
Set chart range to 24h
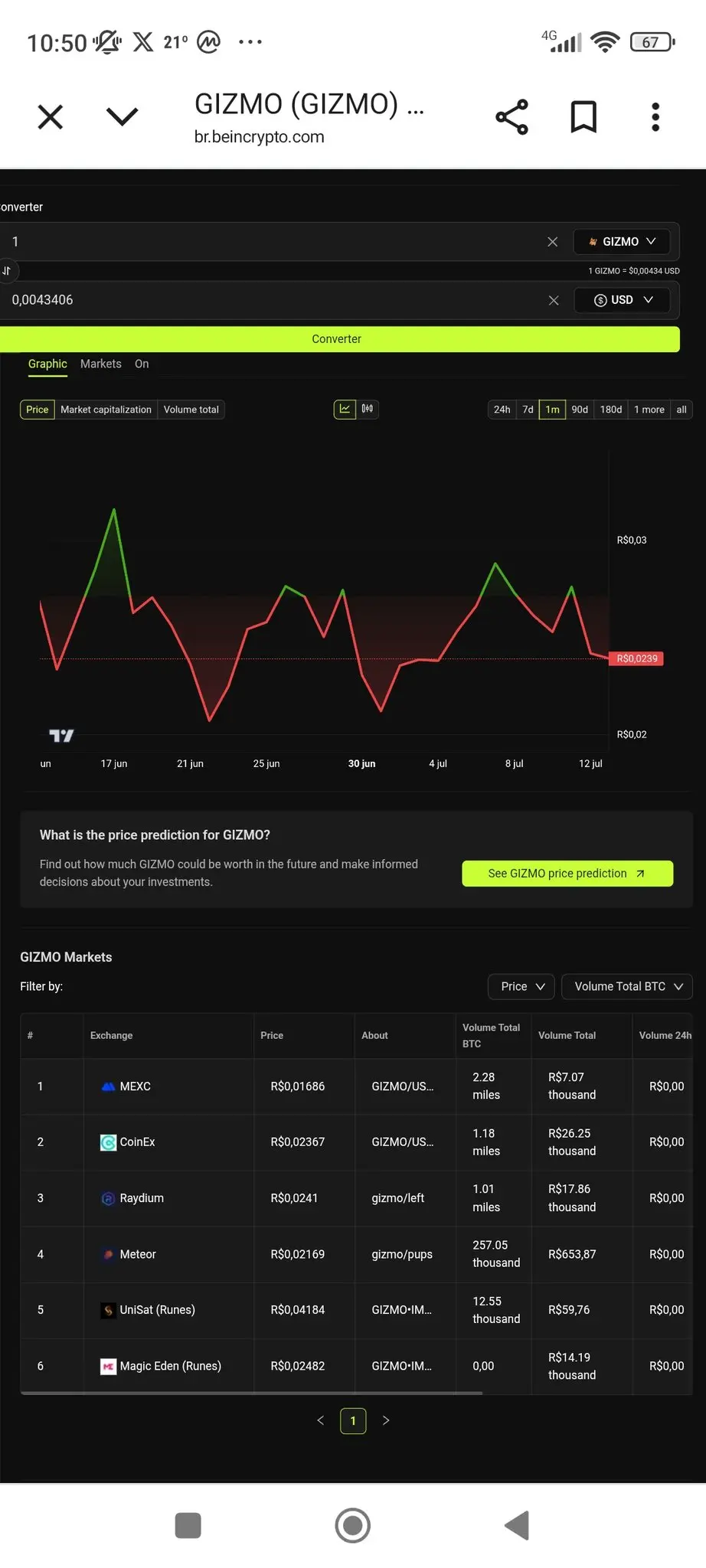[x=502, y=410]
